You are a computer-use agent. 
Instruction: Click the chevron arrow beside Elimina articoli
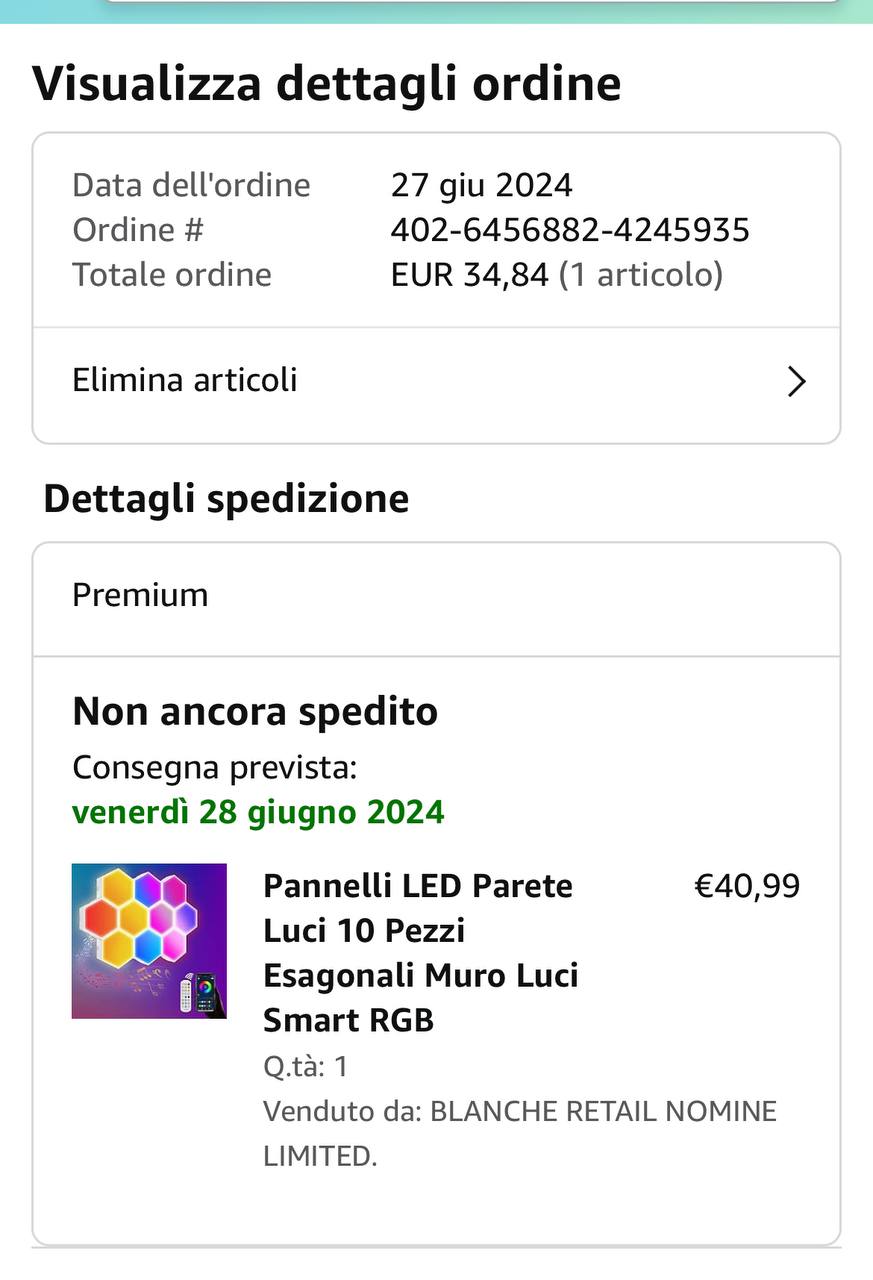coord(796,381)
